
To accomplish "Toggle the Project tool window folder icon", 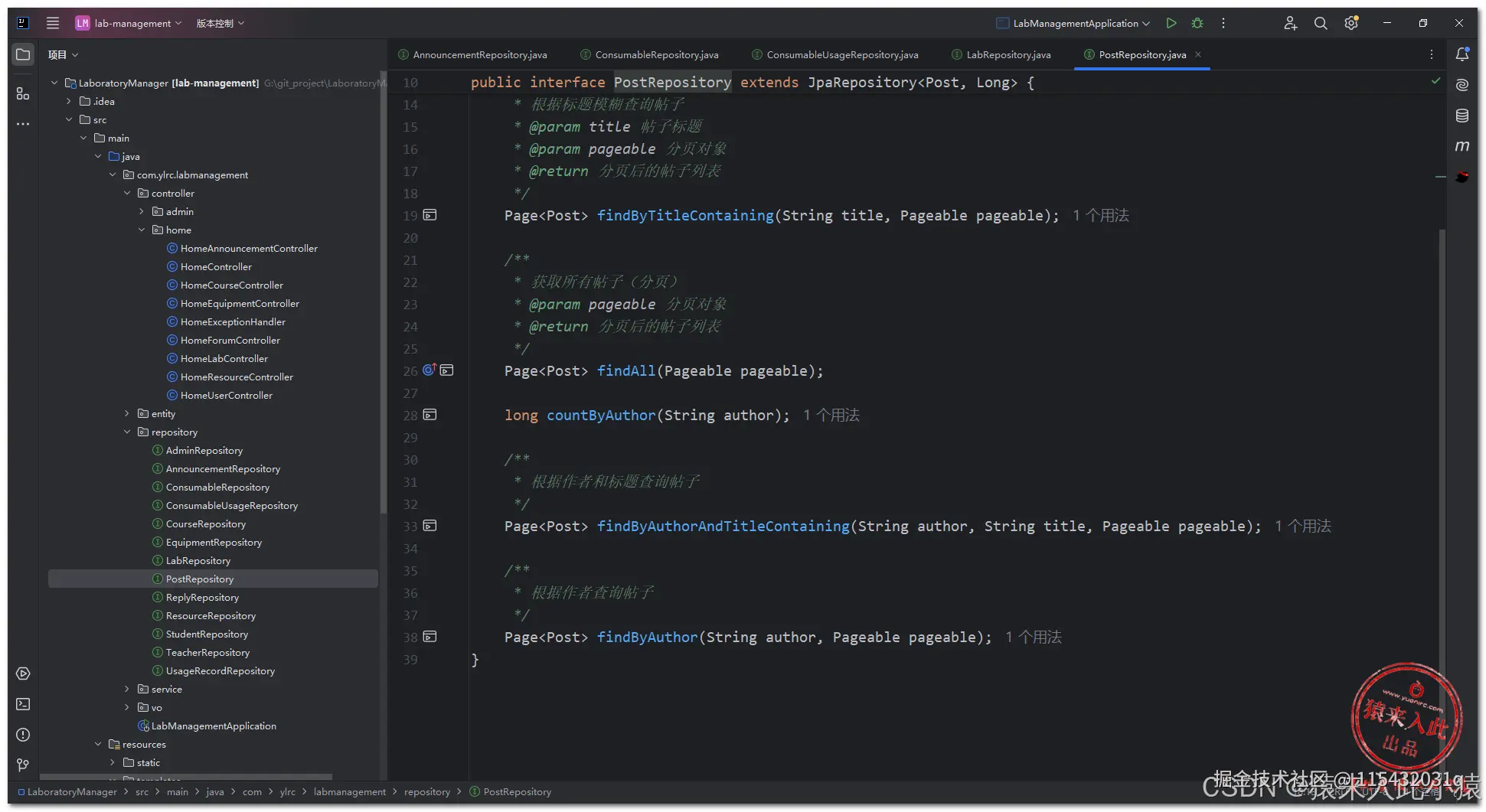I will tap(23, 54).
